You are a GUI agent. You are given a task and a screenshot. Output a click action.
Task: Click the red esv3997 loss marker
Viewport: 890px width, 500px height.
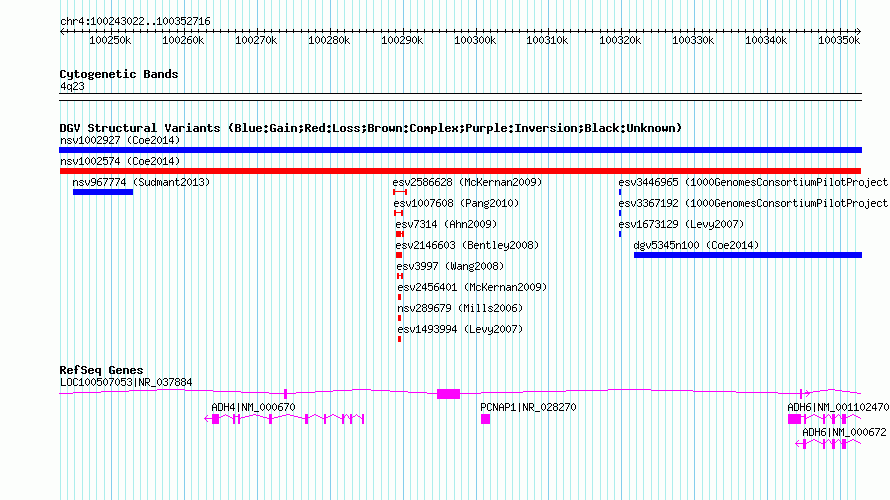pyautogui.click(x=400, y=276)
